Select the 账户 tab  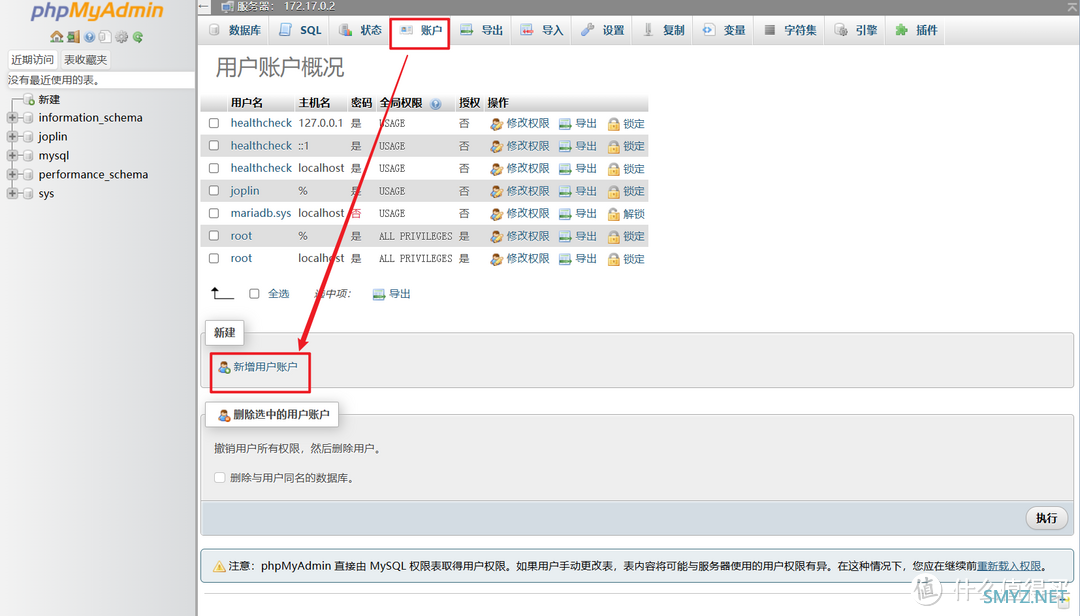[421, 30]
